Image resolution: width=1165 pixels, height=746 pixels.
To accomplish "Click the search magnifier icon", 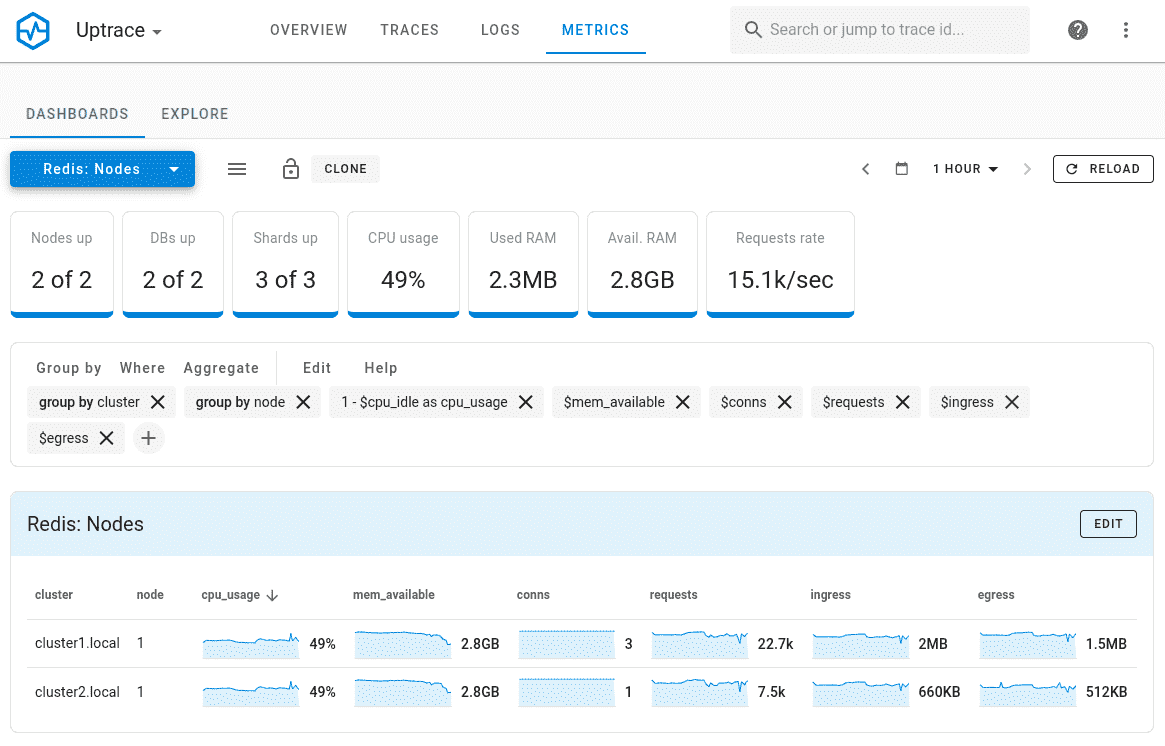I will point(753,30).
